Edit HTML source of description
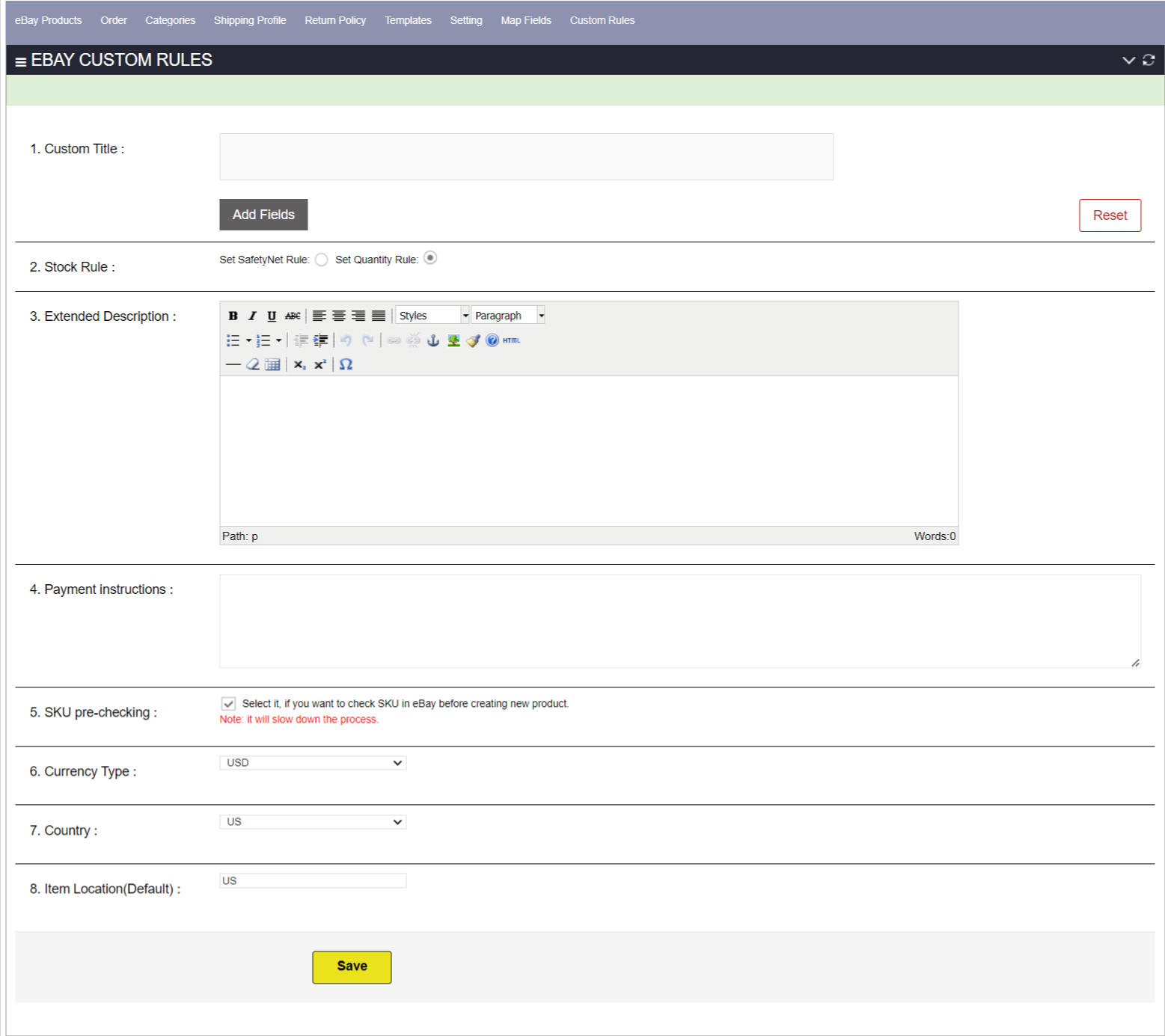Viewport: 1165px width, 1036px height. (512, 340)
